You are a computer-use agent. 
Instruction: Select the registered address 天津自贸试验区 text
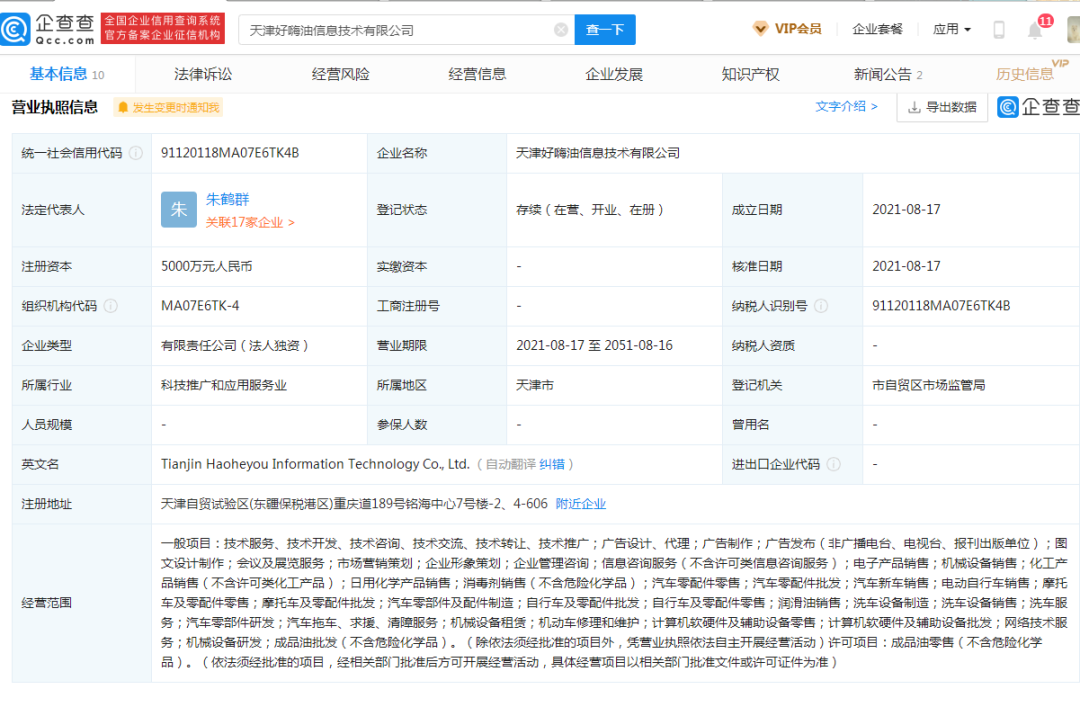pos(354,504)
